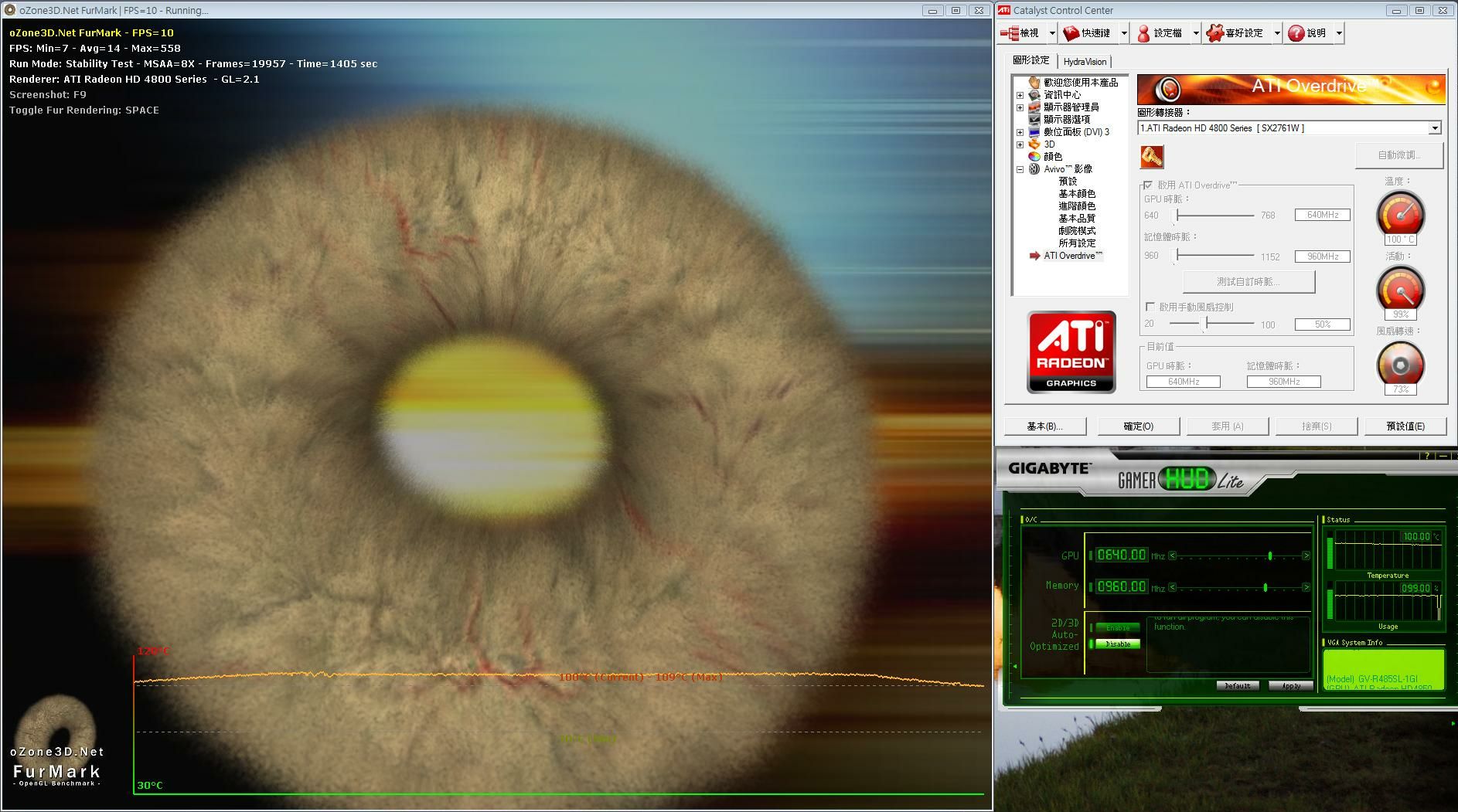Click the 設定檔 (Profiles) toolbar icon
This screenshot has width=1458, height=812.
(1143, 33)
